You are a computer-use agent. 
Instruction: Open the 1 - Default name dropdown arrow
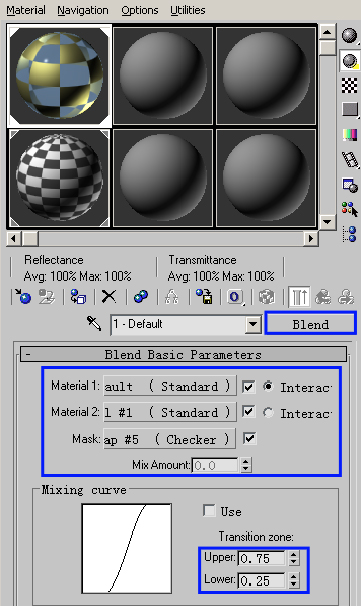tap(253, 324)
